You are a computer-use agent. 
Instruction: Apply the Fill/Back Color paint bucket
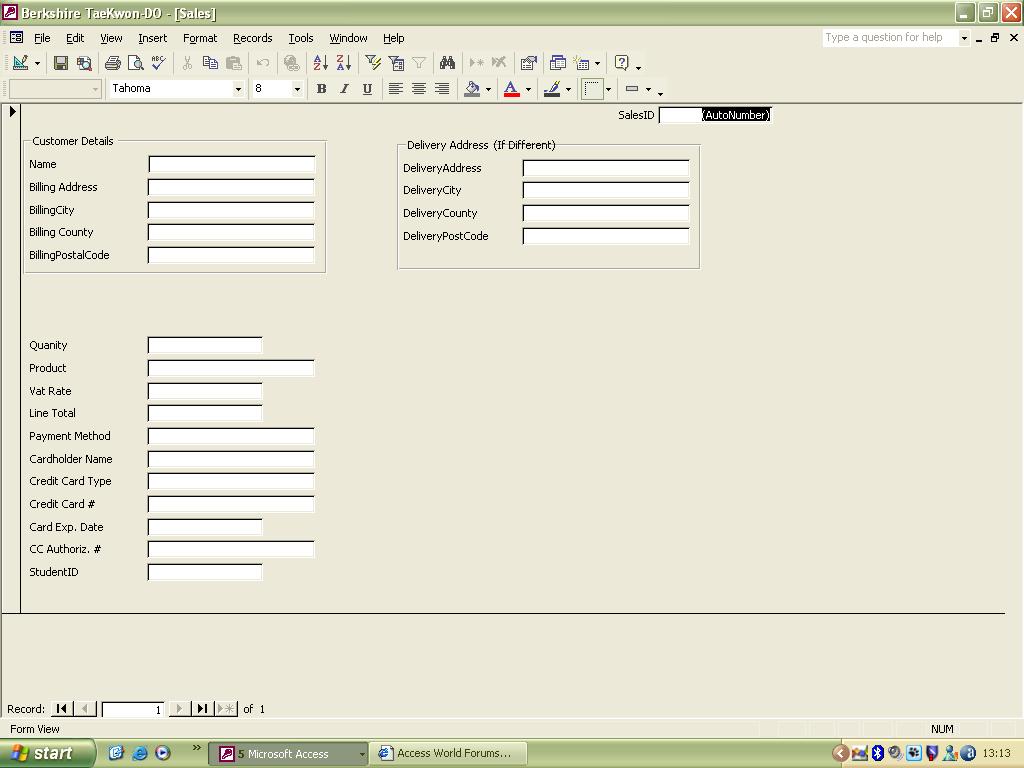pos(472,89)
